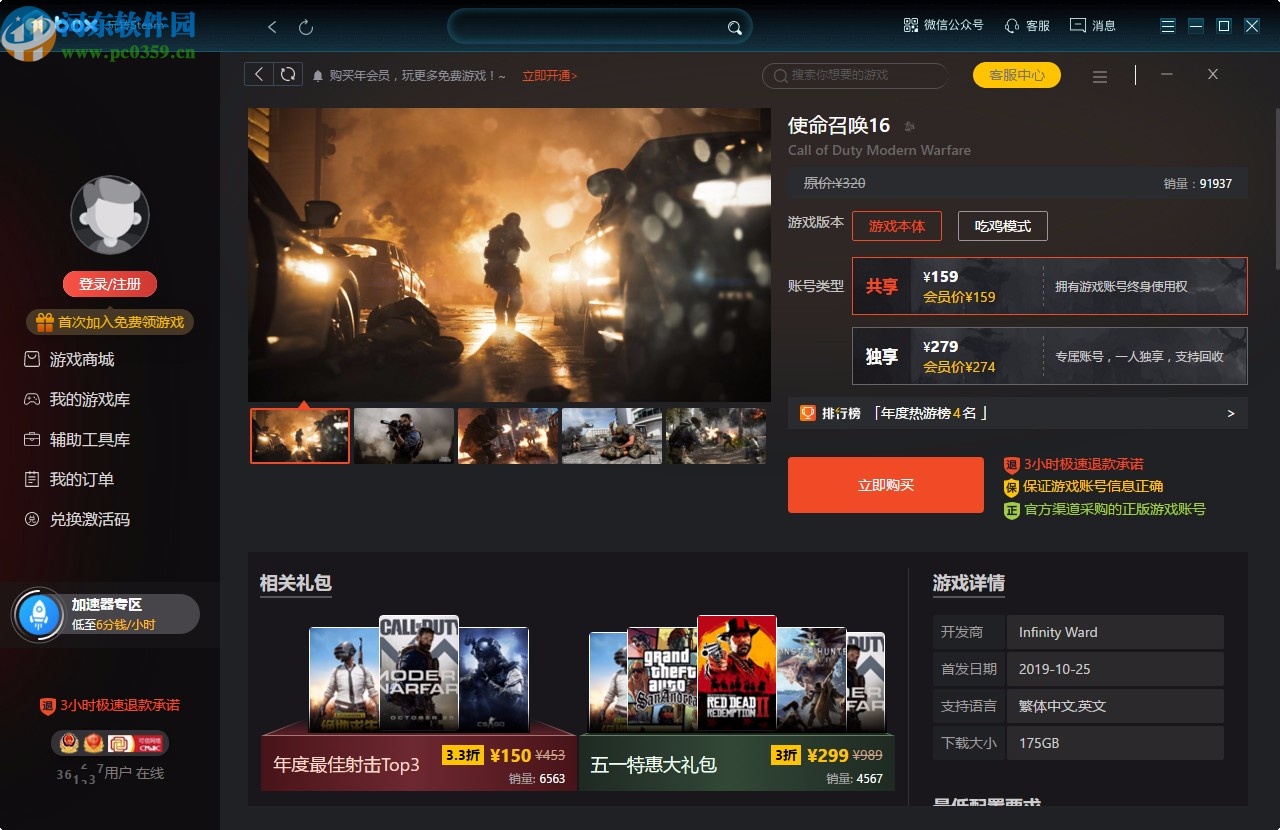Select the 共享 shared account option
Screen dimensions: 1280x830
pos(1048,286)
